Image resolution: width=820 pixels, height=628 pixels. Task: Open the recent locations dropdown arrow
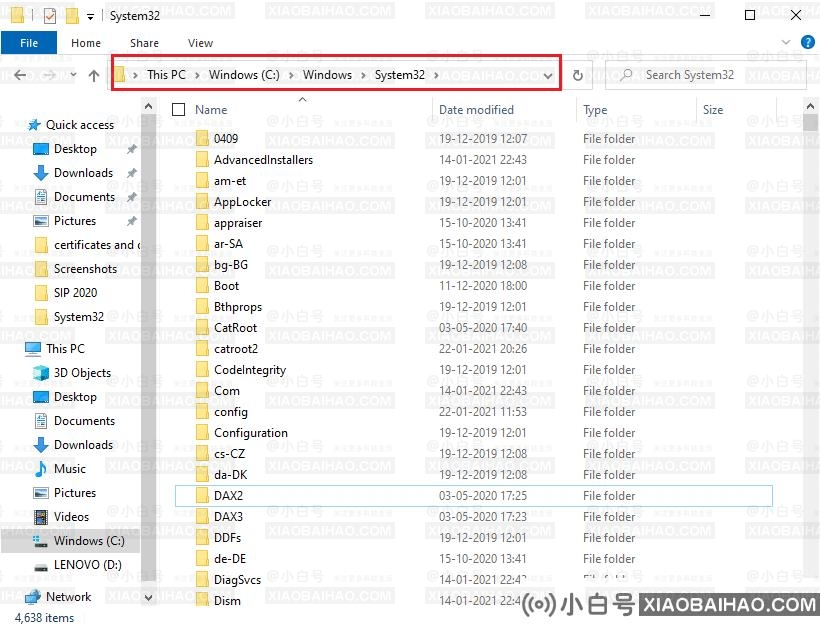73,75
